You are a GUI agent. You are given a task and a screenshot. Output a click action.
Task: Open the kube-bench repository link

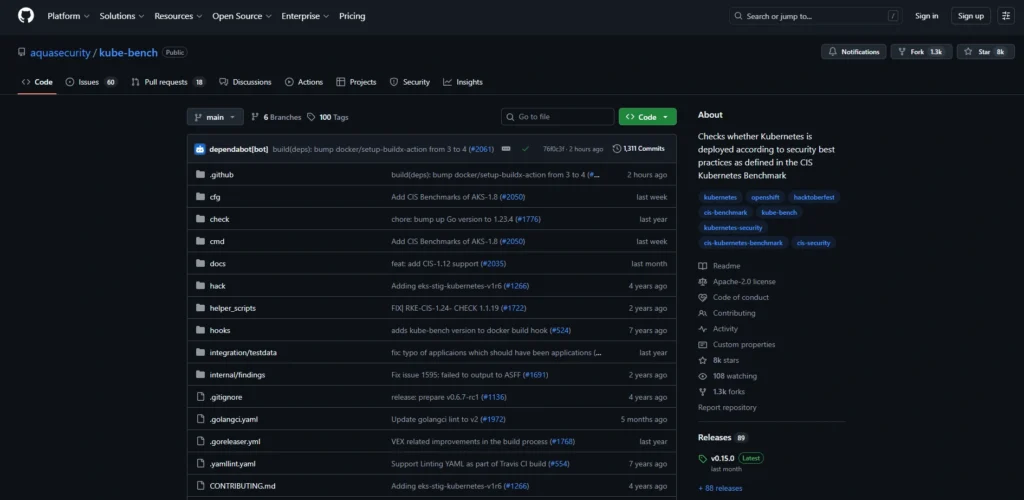click(x=128, y=53)
